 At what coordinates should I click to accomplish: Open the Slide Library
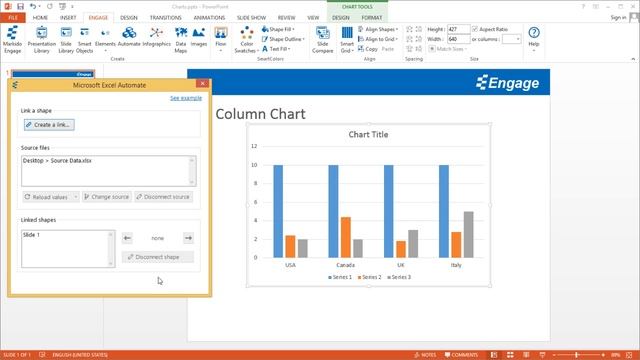(x=66, y=40)
